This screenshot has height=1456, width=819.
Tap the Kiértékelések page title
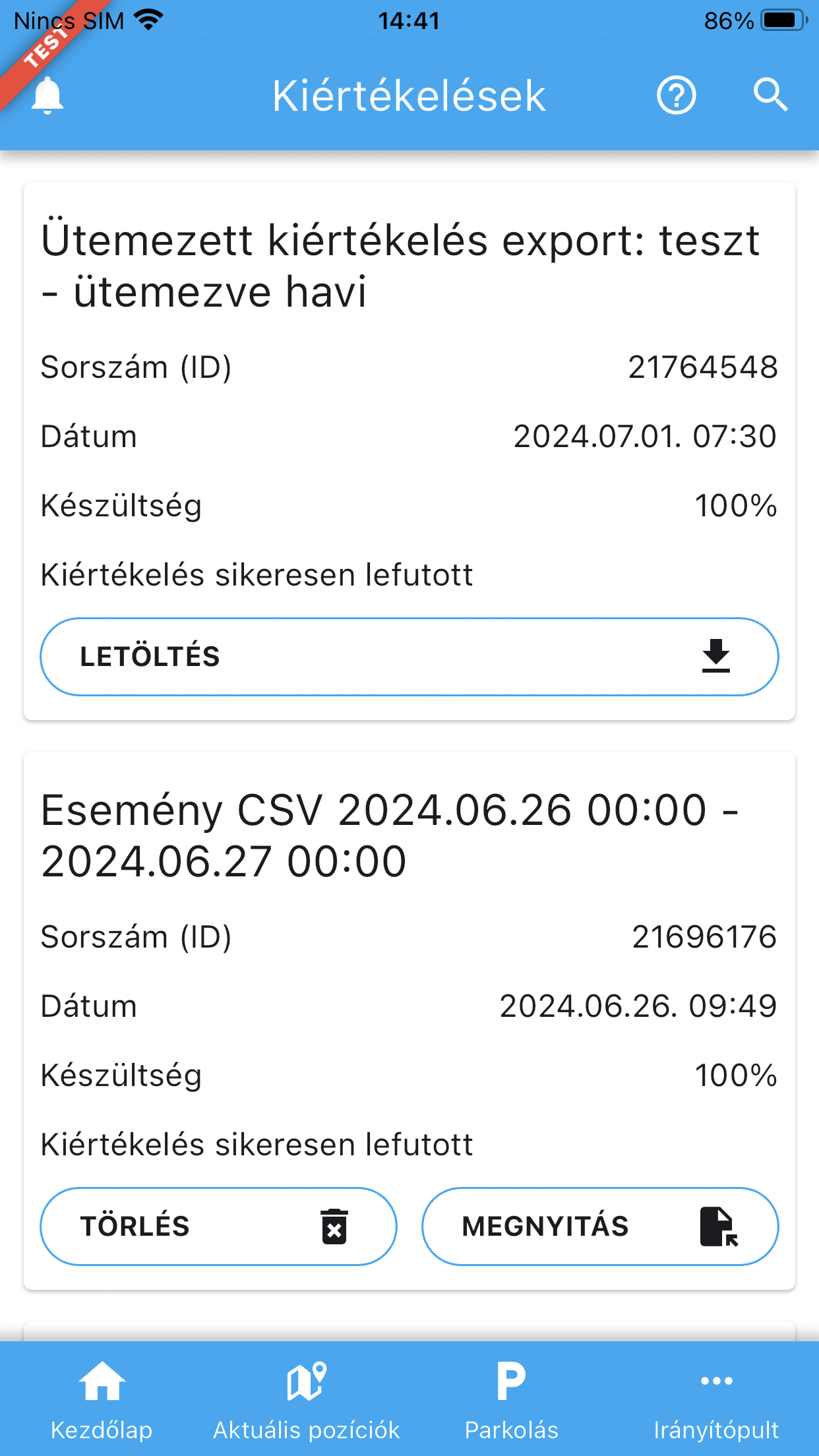coord(409,96)
